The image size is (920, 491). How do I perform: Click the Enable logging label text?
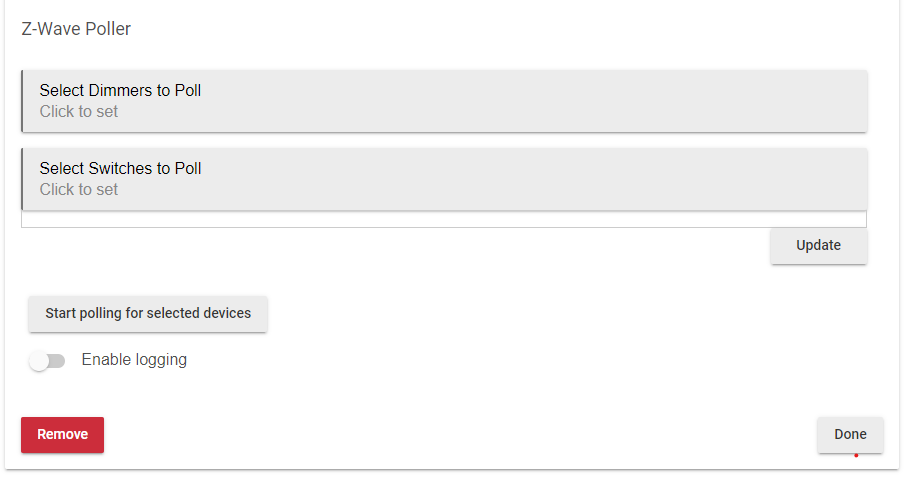(x=134, y=360)
